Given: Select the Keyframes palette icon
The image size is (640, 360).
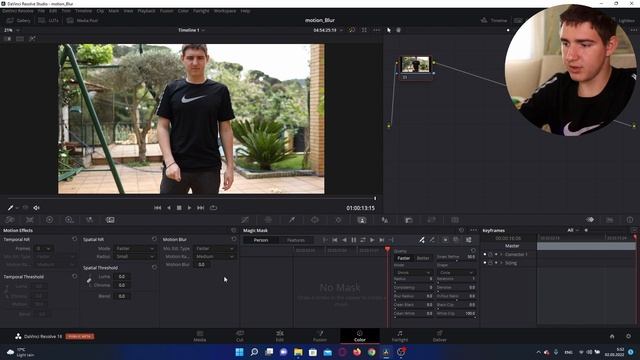Looking at the screenshot, I should [590, 220].
